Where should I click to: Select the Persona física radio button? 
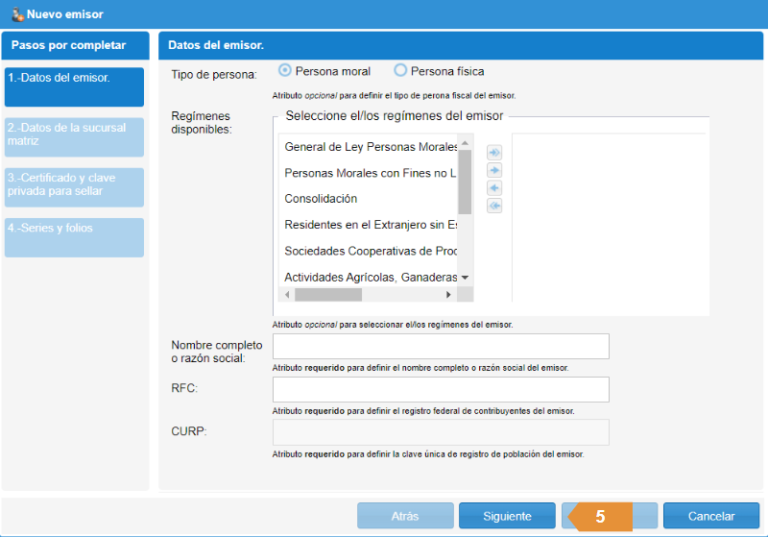point(401,71)
